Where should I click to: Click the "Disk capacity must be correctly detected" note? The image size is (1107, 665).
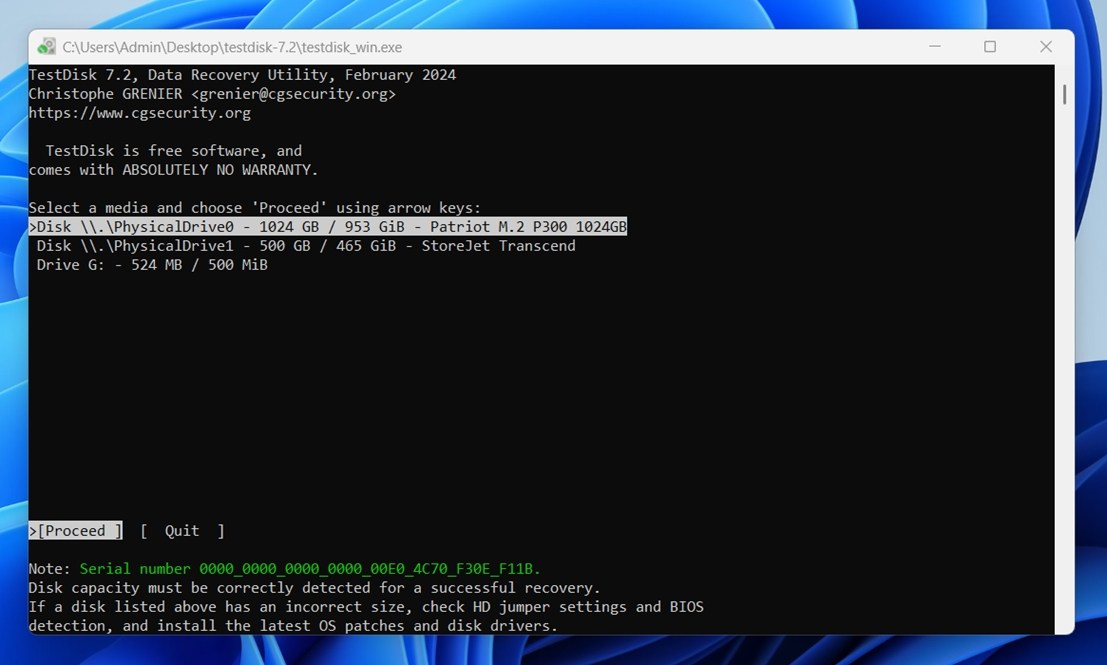314,588
